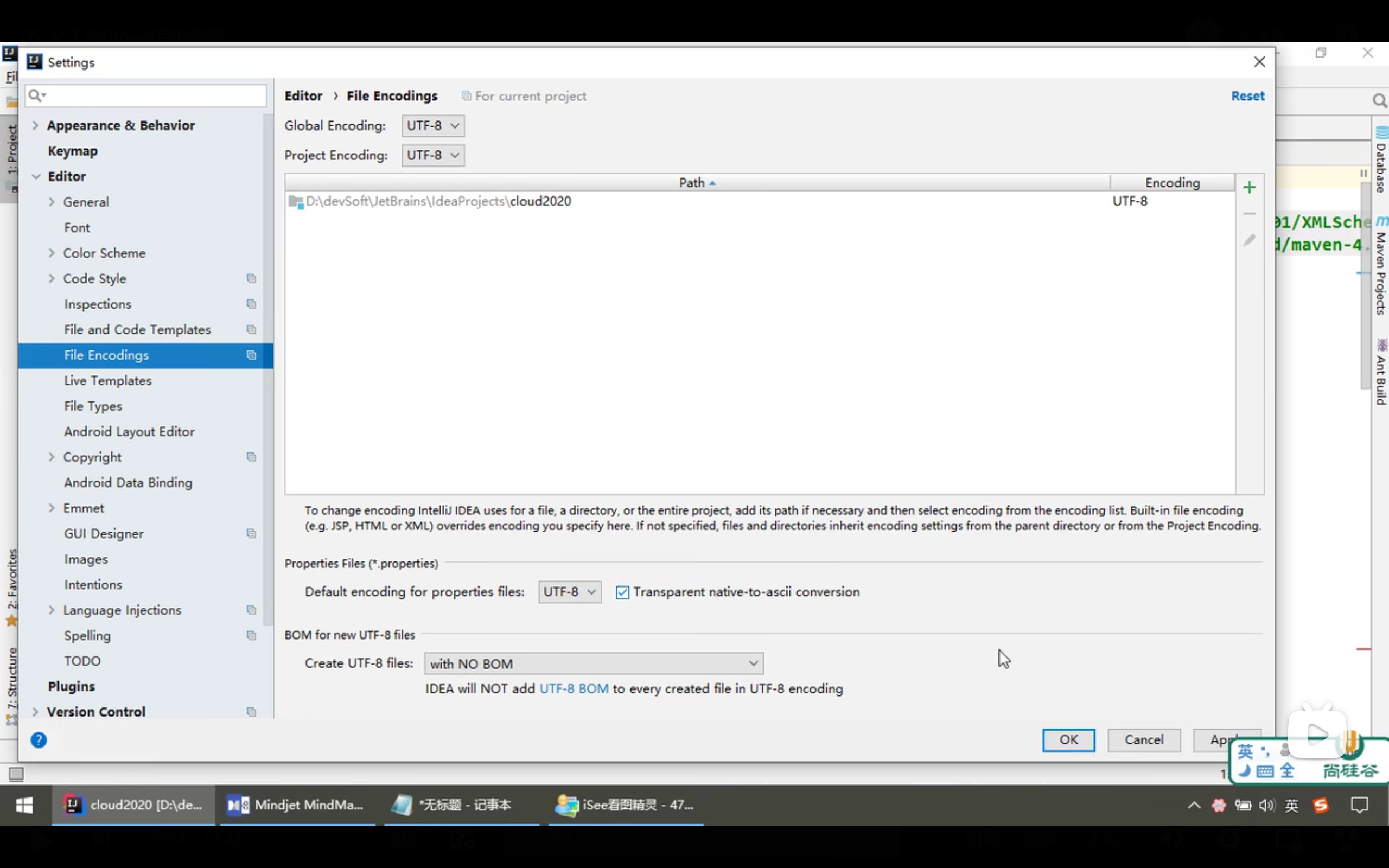Click the Sogou input method tray icon

(1321, 806)
